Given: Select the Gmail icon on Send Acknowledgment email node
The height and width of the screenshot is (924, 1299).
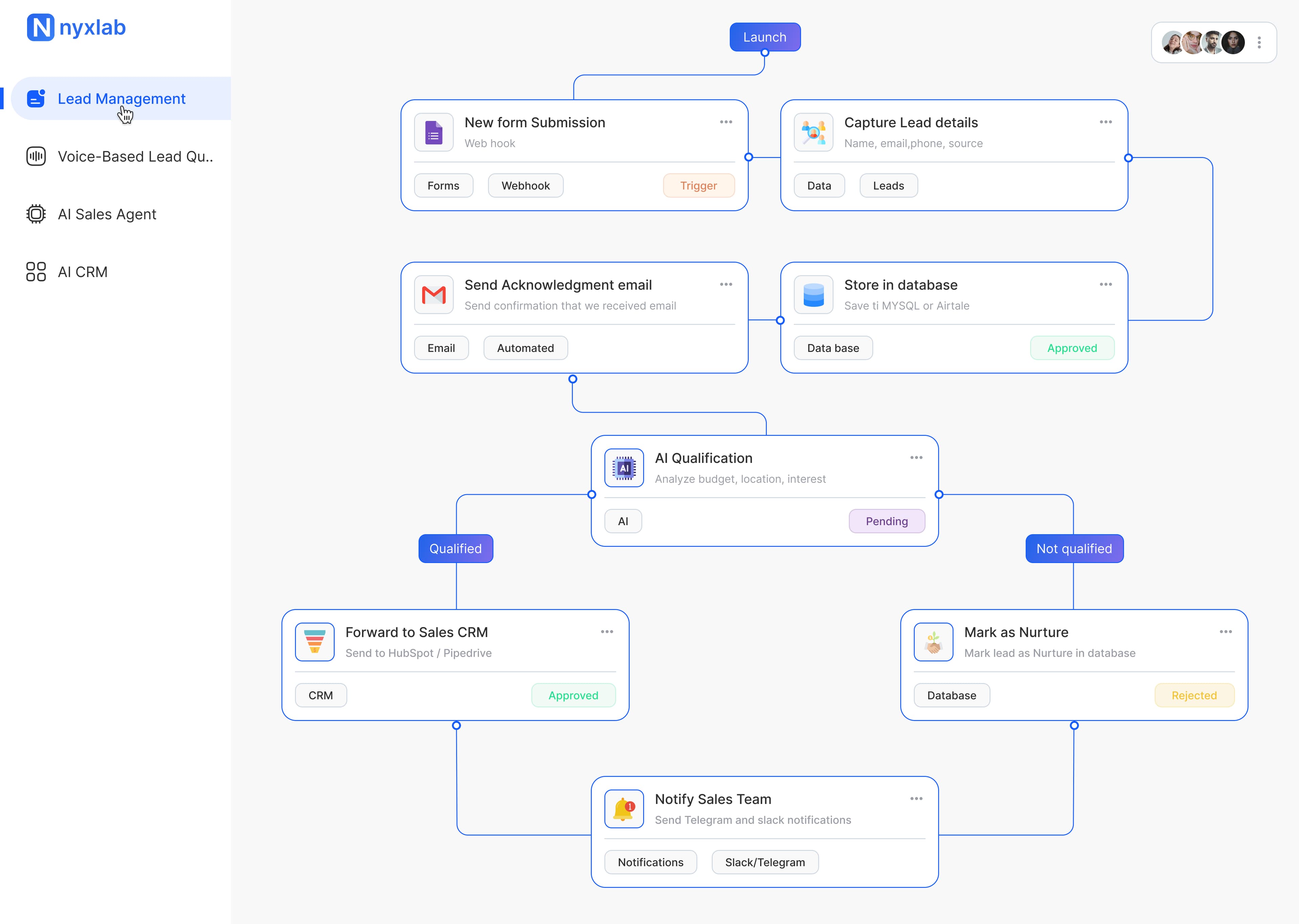Looking at the screenshot, I should click(x=433, y=294).
